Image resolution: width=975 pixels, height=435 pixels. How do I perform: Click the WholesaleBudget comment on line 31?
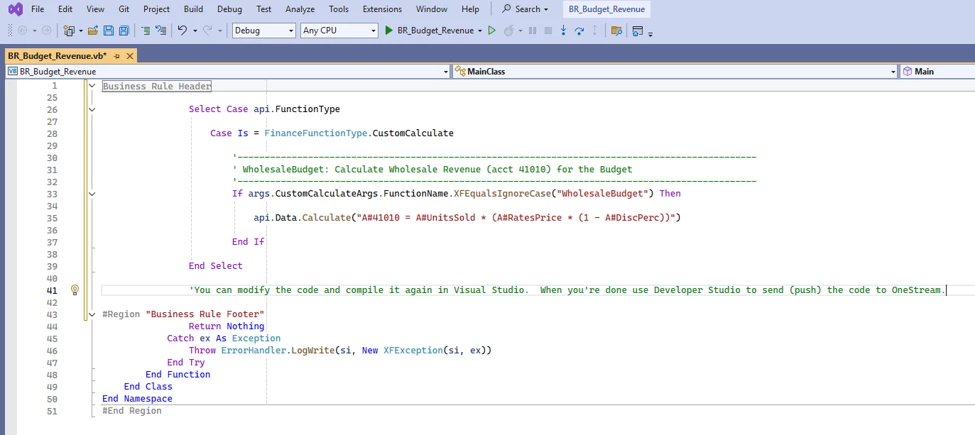tap(432, 169)
